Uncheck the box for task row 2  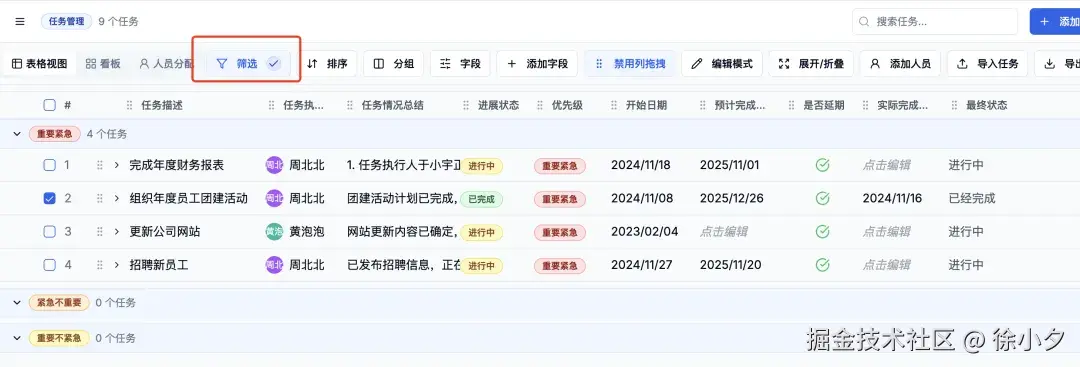[x=50, y=198]
